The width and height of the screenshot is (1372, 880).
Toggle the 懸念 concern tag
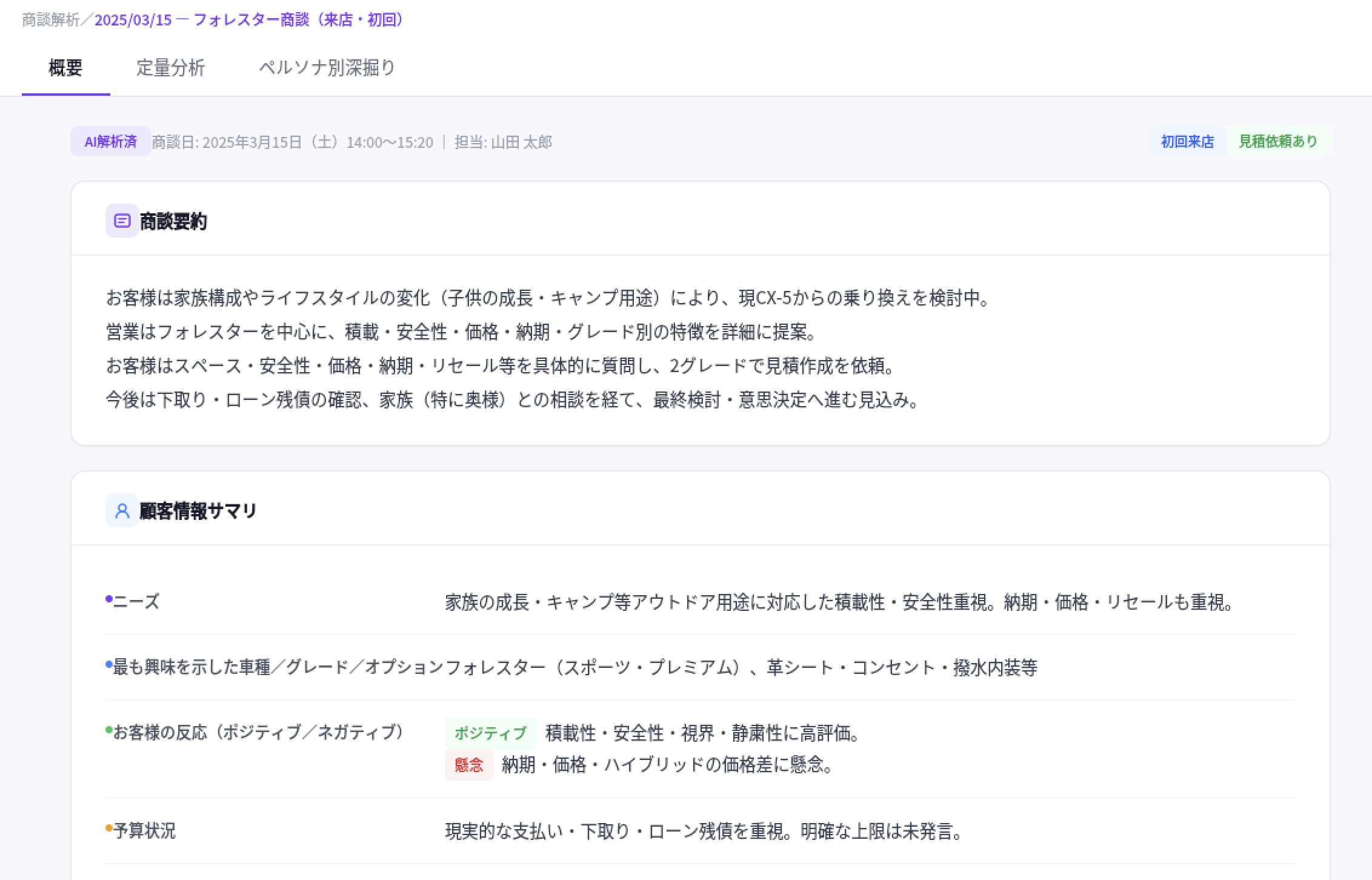(x=468, y=765)
